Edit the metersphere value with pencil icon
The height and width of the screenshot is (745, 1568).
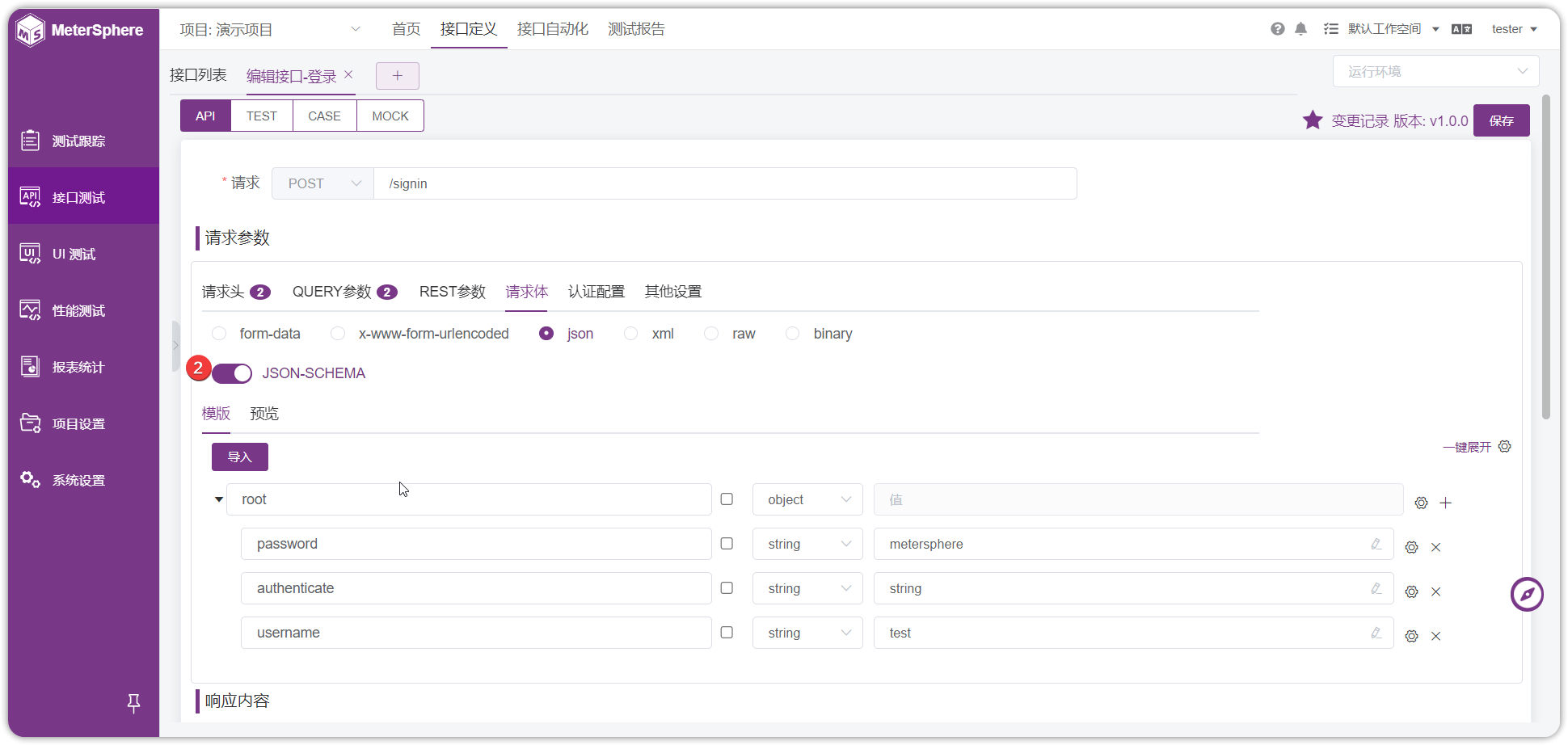(1376, 544)
